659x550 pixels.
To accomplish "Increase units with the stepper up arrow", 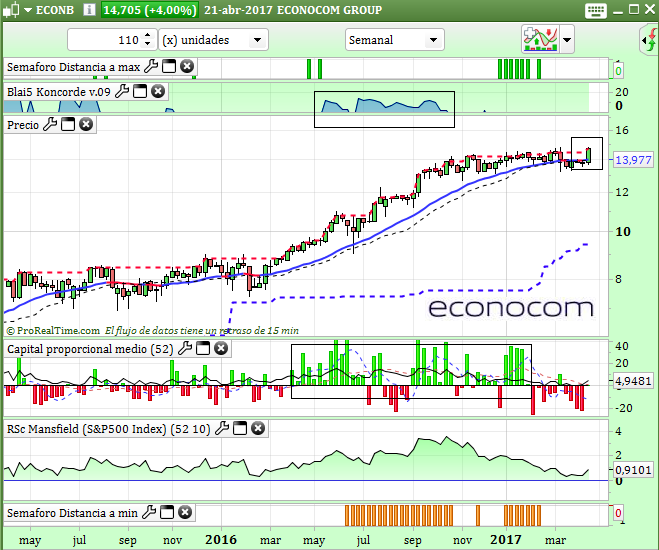I will (148, 35).
